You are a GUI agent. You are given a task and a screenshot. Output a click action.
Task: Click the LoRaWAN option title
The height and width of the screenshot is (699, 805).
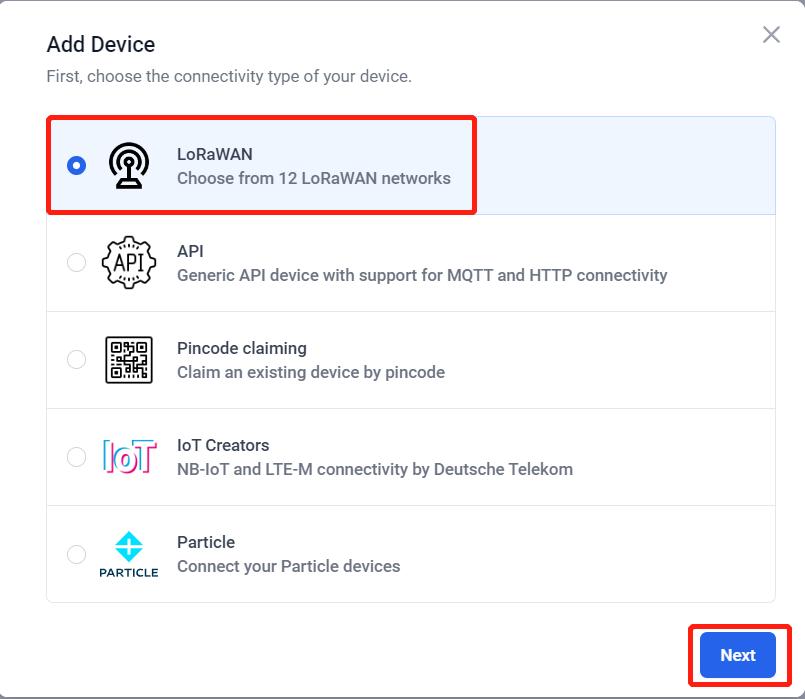214,154
